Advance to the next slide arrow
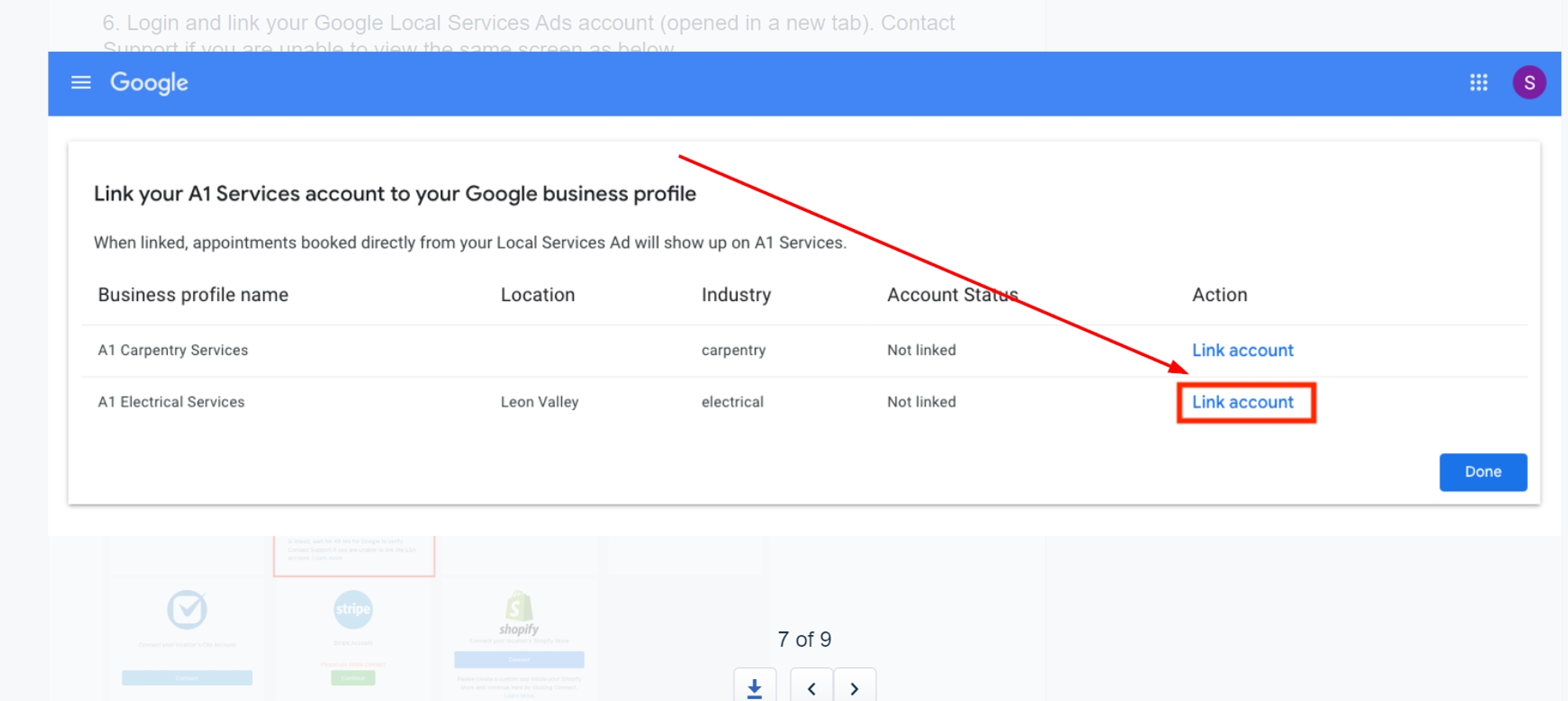This screenshot has width=1568, height=701. tap(854, 688)
